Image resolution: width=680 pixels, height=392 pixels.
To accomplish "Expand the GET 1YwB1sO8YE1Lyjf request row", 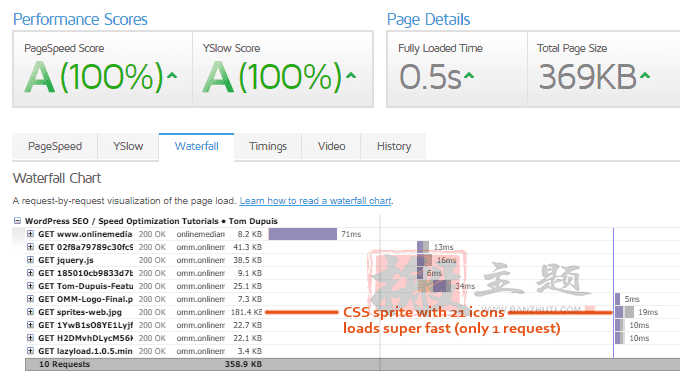I will pos(30,325).
